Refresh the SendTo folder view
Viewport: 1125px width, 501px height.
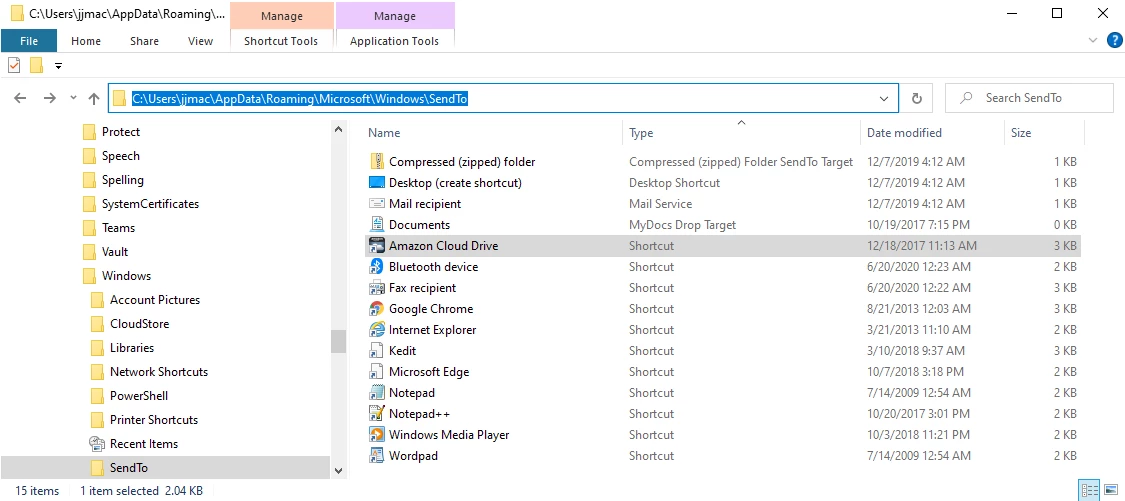[916, 98]
